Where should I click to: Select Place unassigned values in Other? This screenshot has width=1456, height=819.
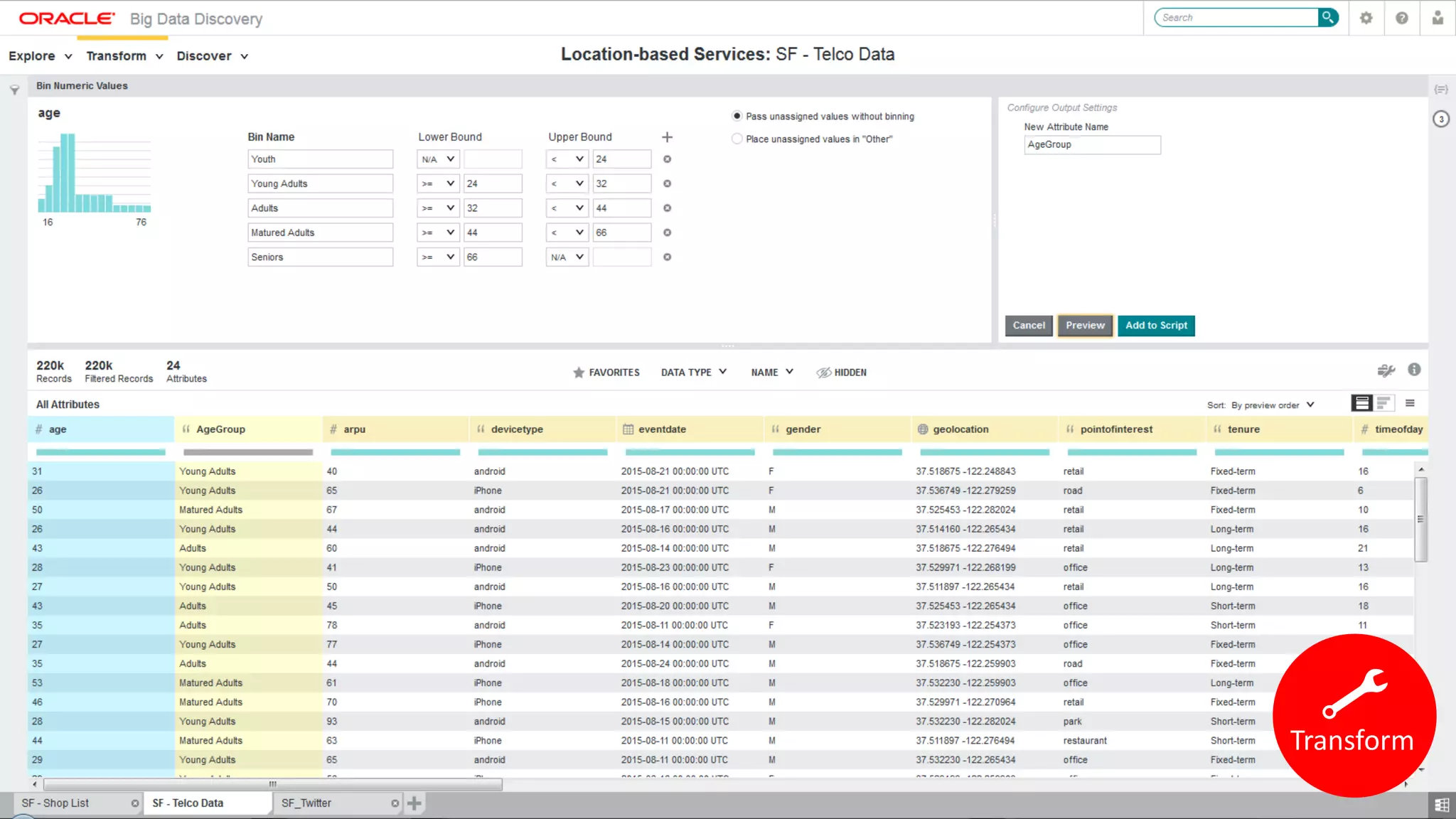click(x=737, y=139)
